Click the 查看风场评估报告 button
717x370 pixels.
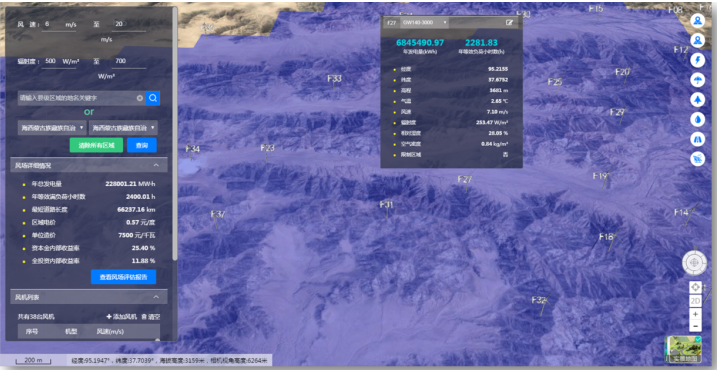coord(123,277)
